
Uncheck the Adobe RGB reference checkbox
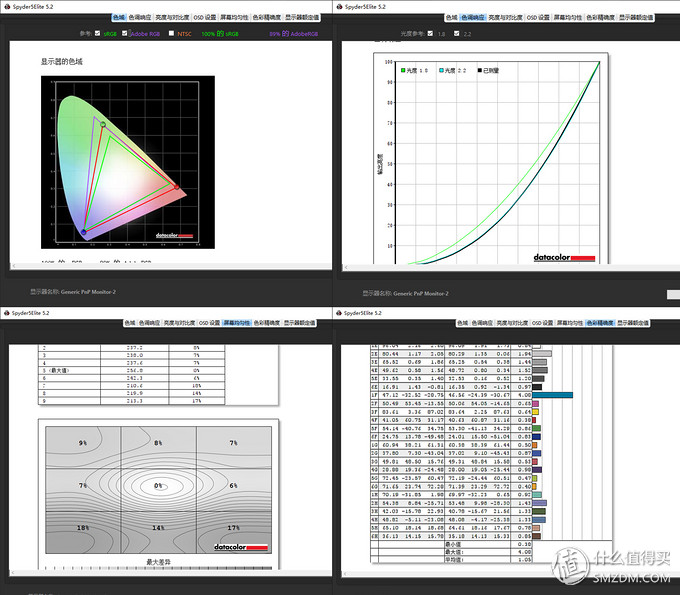pyautogui.click(x=125, y=33)
